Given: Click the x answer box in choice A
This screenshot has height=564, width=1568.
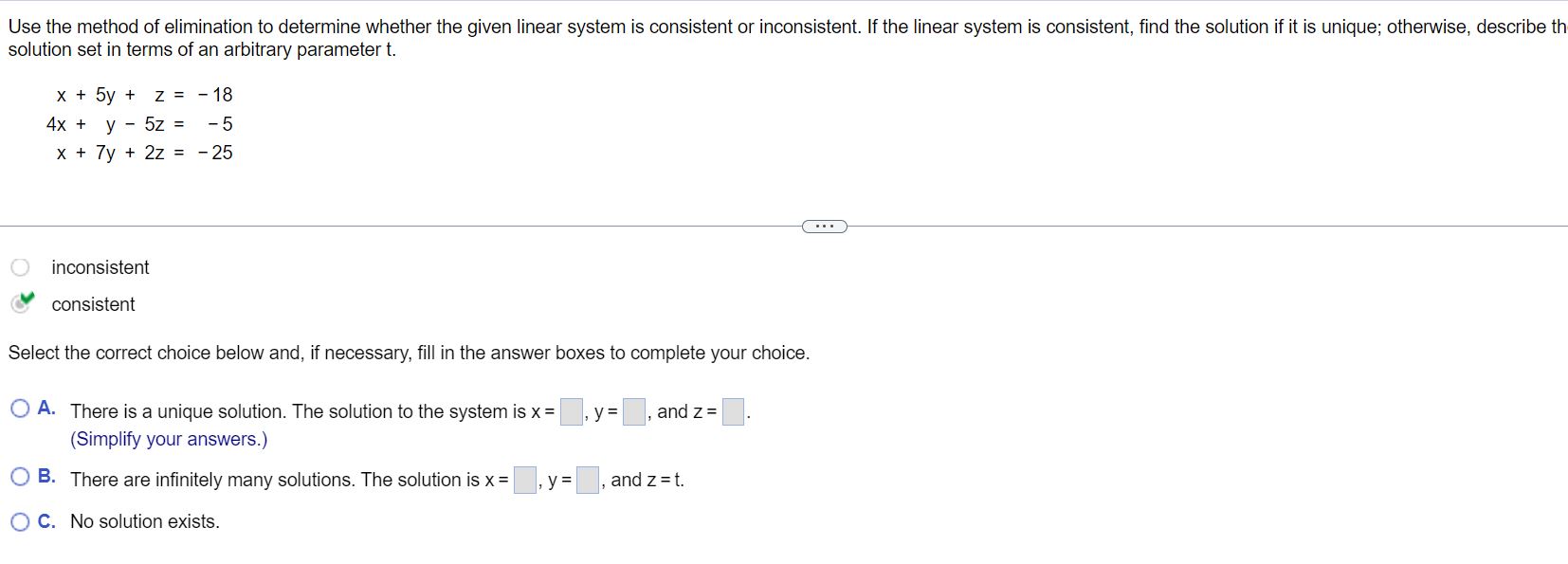Looking at the screenshot, I should coord(570,410).
